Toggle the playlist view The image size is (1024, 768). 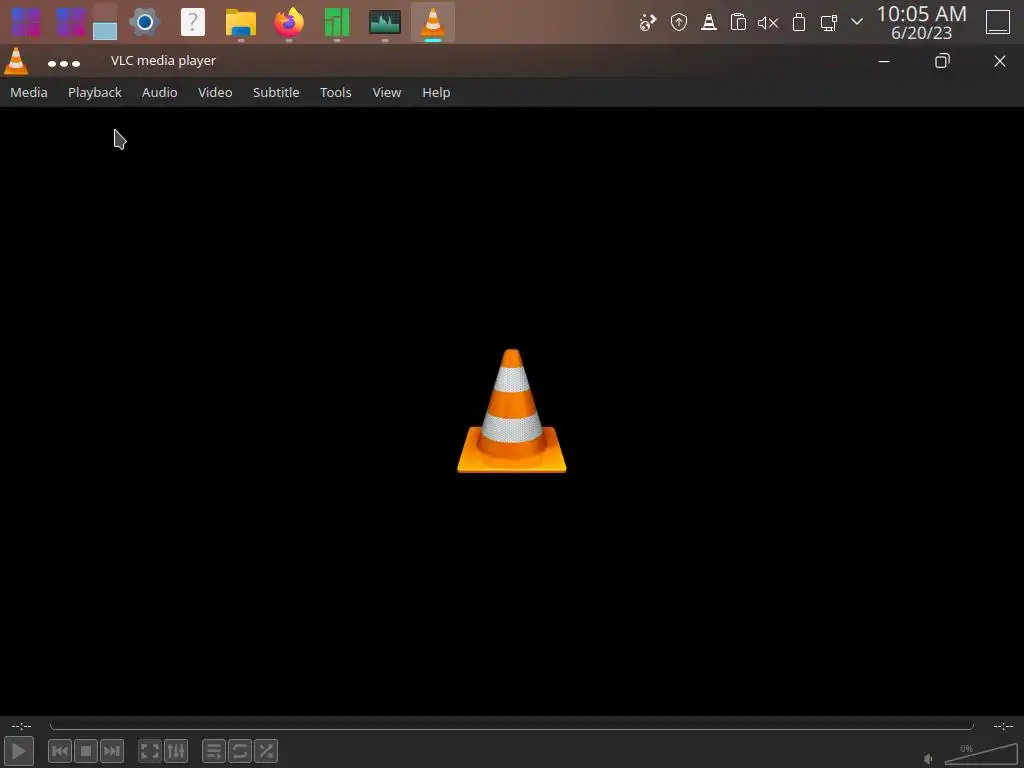(214, 751)
